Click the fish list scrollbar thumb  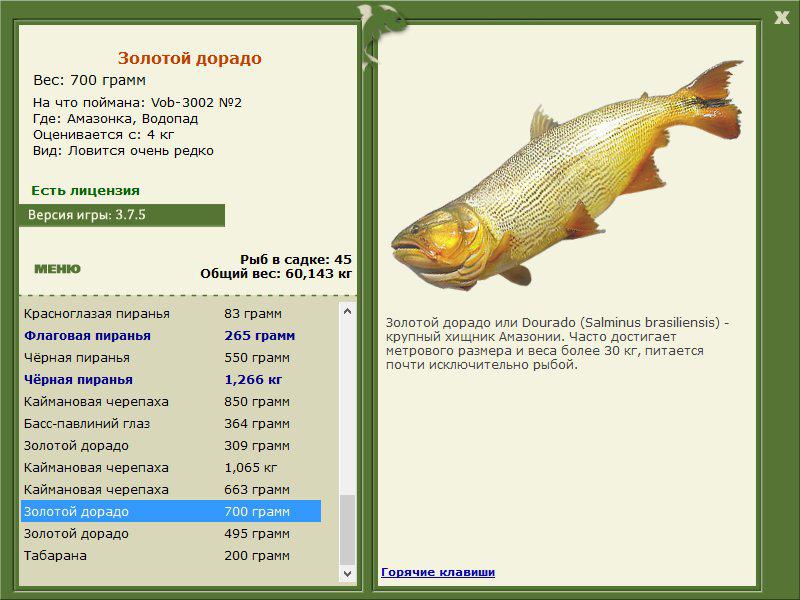pos(347,530)
